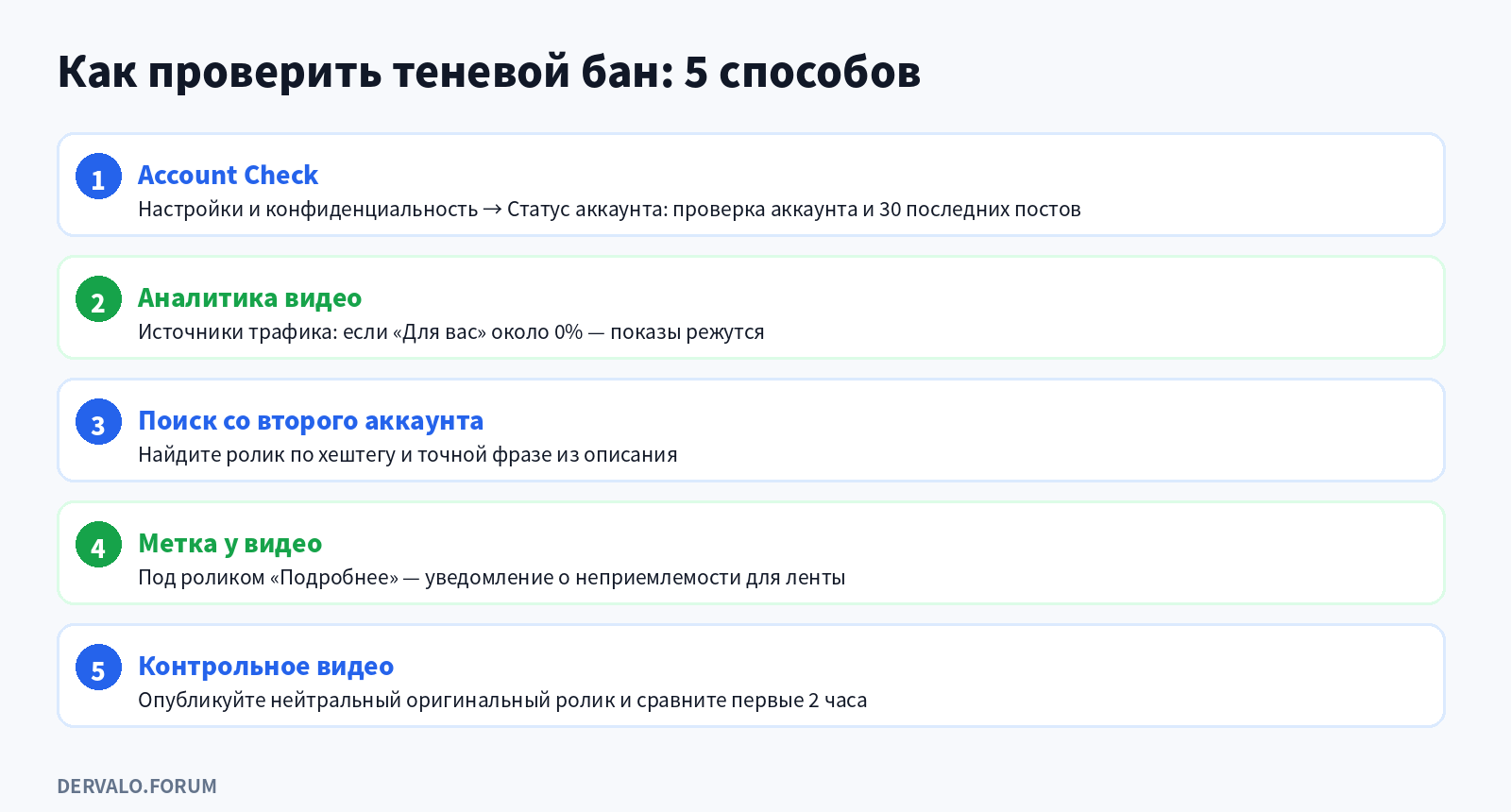Image resolution: width=1511 pixels, height=812 pixels.
Task: Click the text about хештегу и точной фразе
Action: tap(408, 454)
